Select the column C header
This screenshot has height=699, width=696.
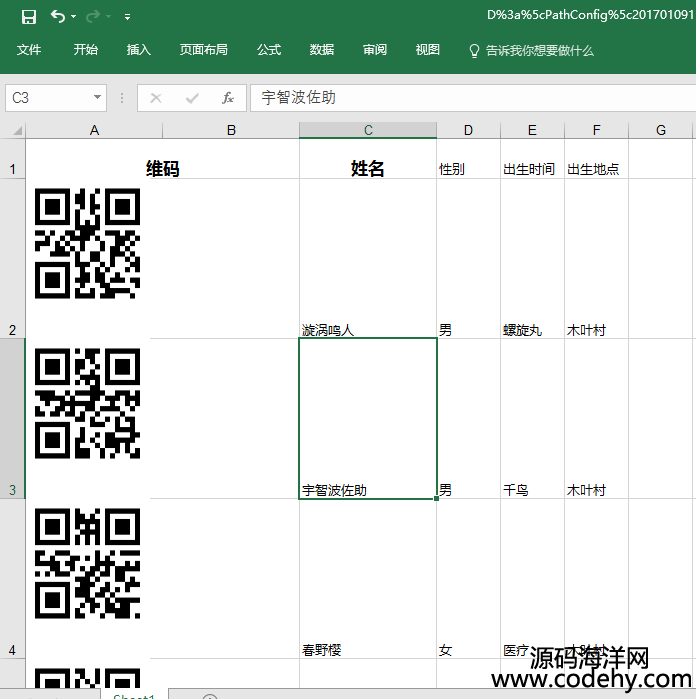click(x=368, y=130)
